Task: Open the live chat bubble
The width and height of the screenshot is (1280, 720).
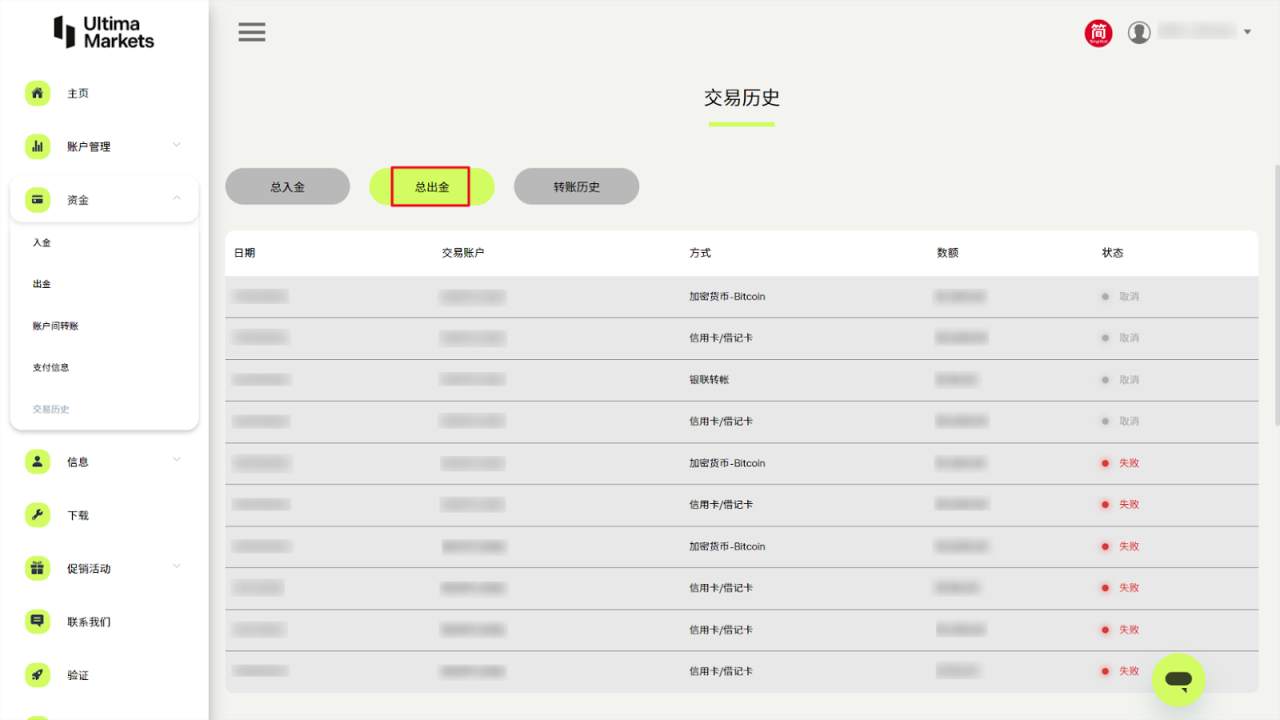Action: (1178, 679)
